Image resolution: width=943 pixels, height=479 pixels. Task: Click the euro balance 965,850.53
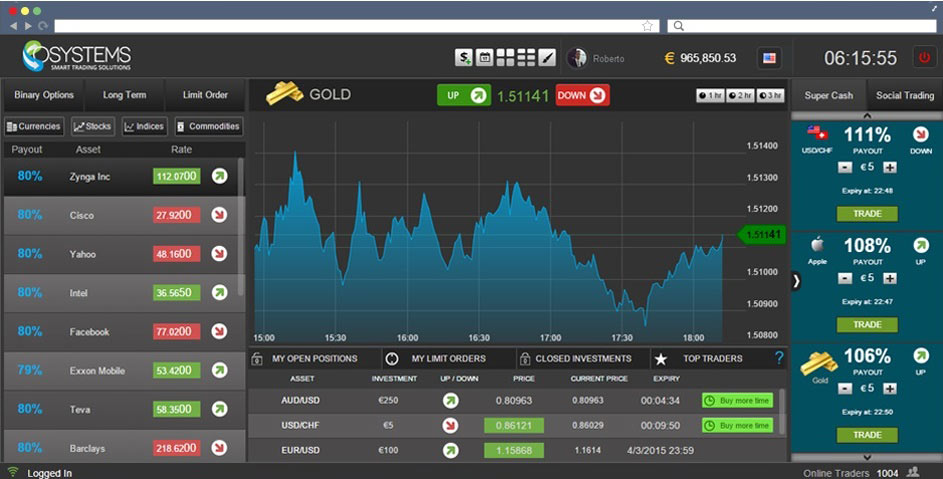click(700, 58)
